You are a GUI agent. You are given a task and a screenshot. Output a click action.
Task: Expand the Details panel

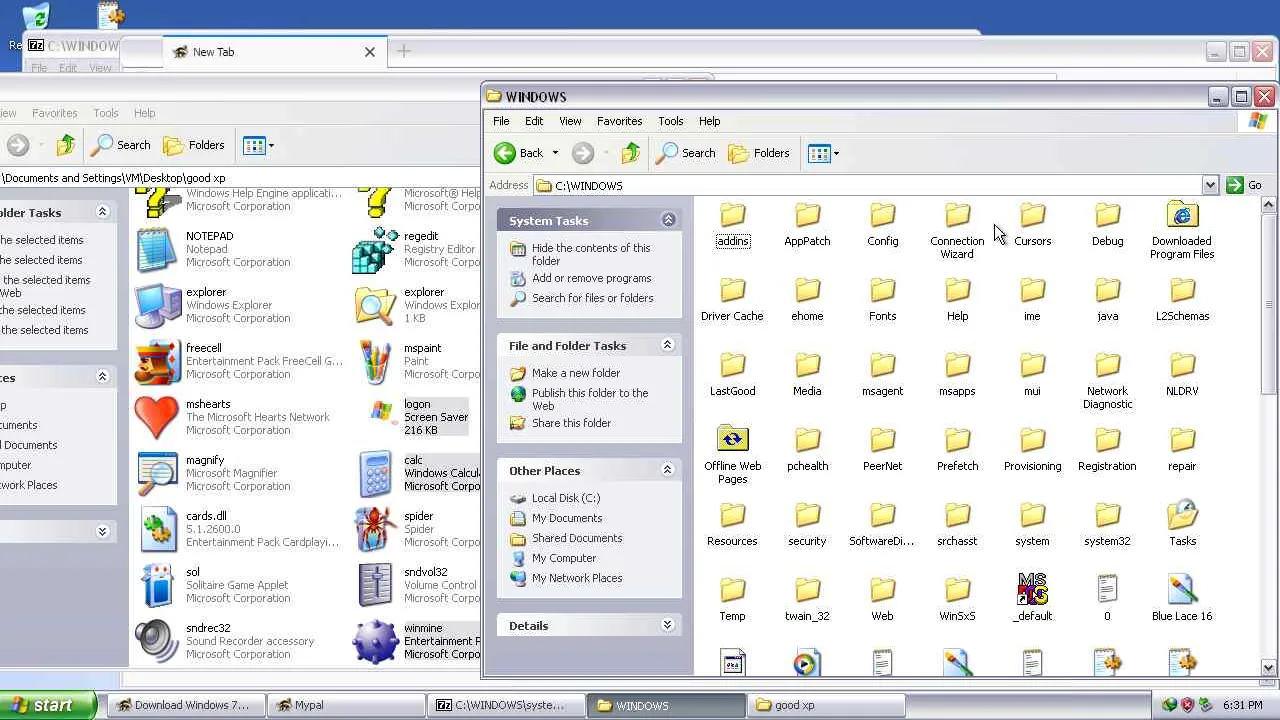pos(668,625)
